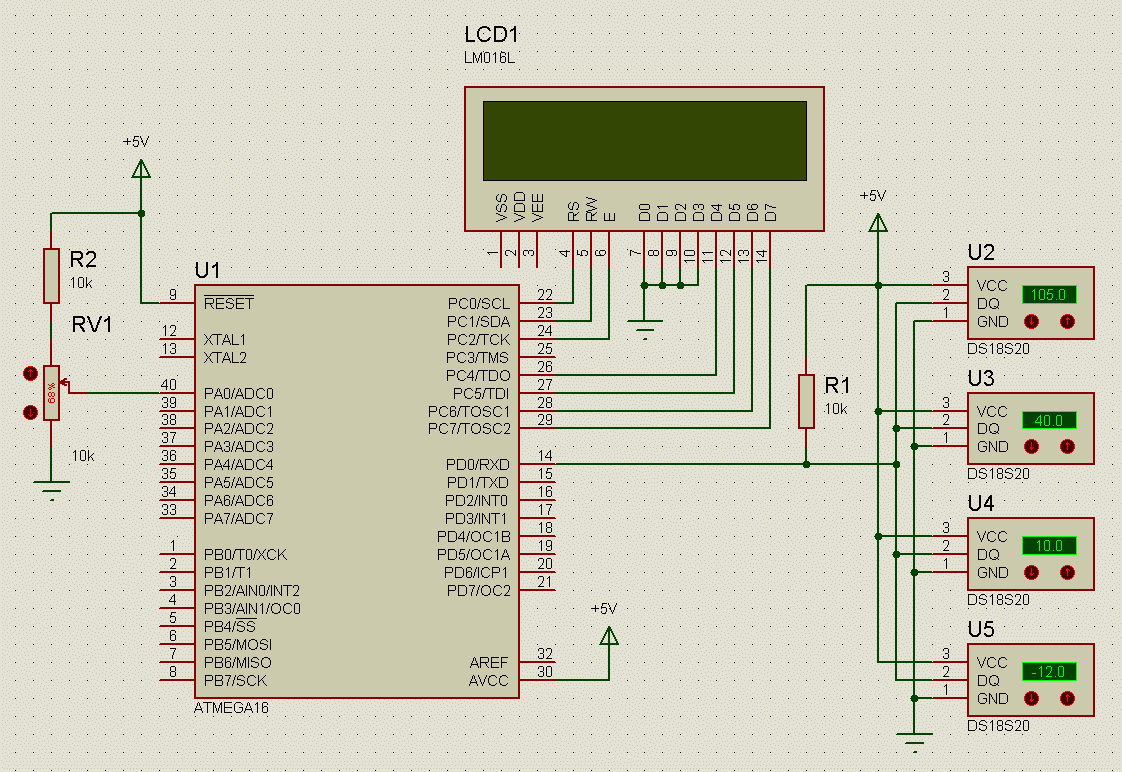The image size is (1122, 772).
Task: Click U2 sensor's up-arrow temperature button
Action: (1067, 321)
